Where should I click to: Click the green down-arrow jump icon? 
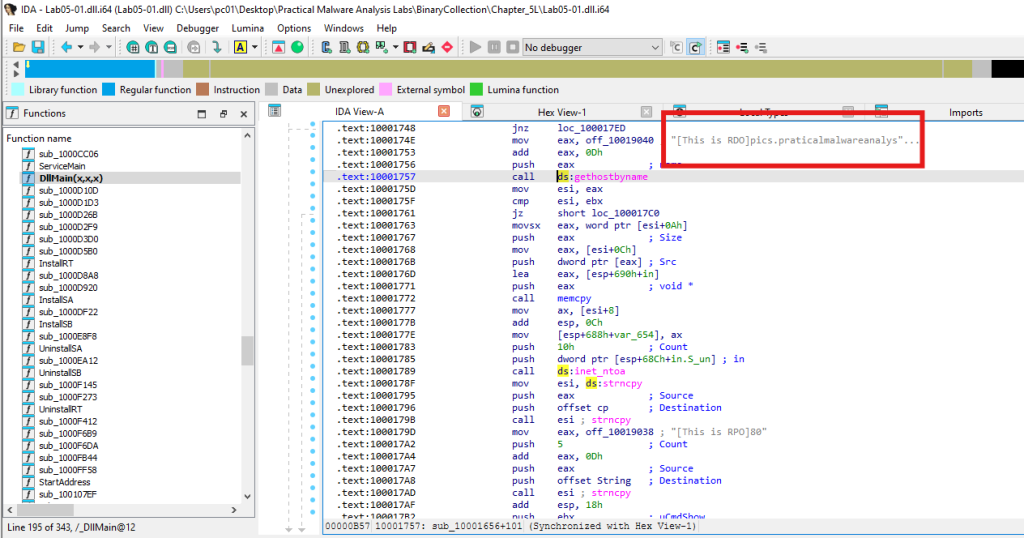217,48
